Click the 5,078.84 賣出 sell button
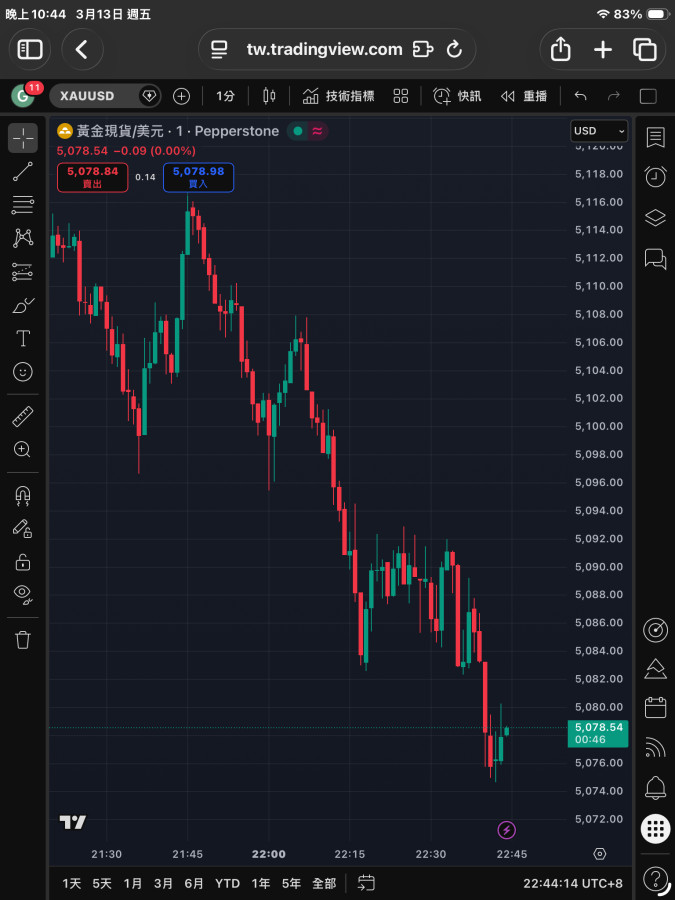Viewport: 675px width, 900px height. click(x=92, y=177)
